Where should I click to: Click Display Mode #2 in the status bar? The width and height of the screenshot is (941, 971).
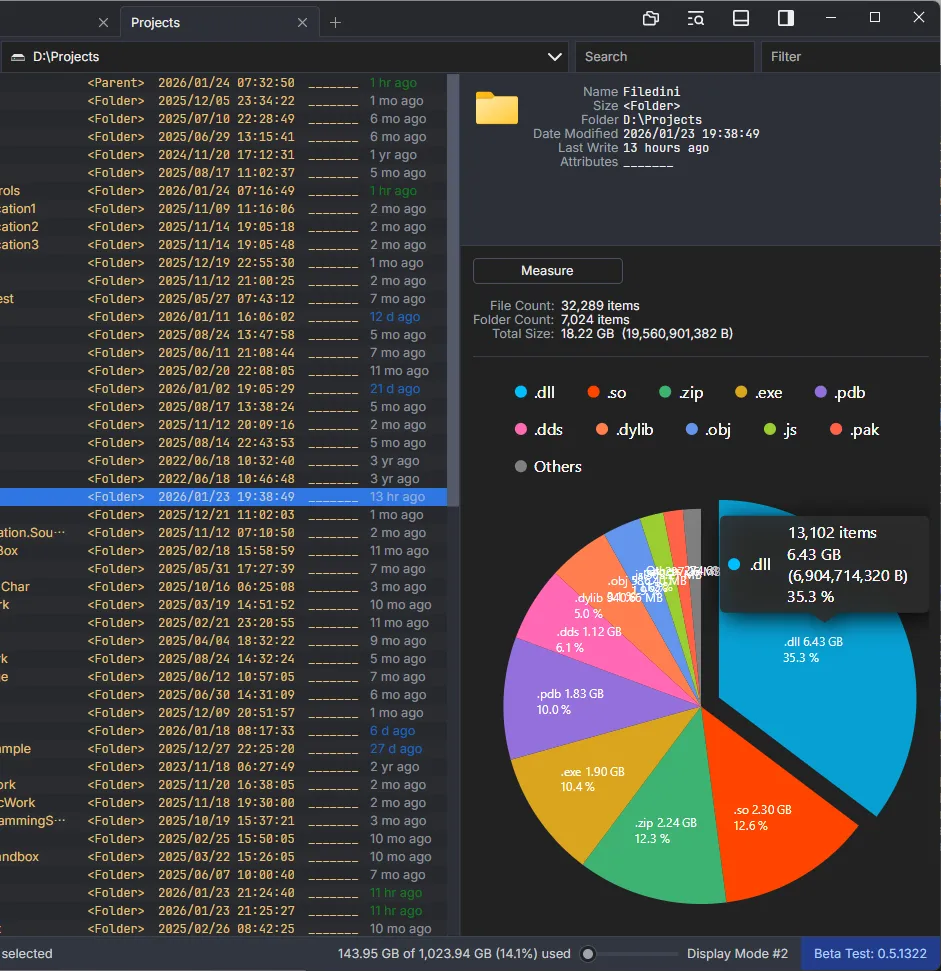click(737, 953)
